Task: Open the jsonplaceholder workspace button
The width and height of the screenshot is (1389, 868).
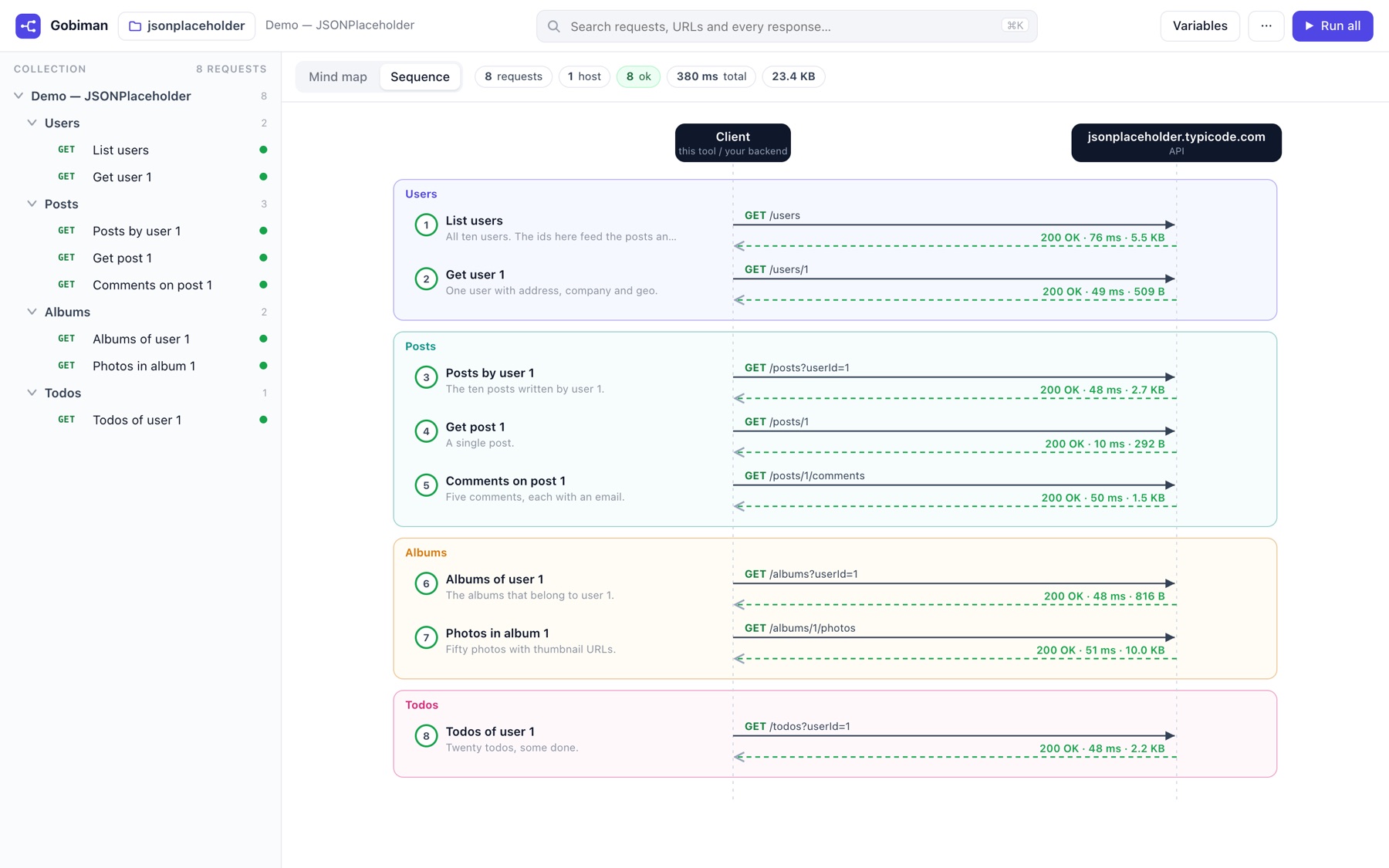Action: point(187,25)
